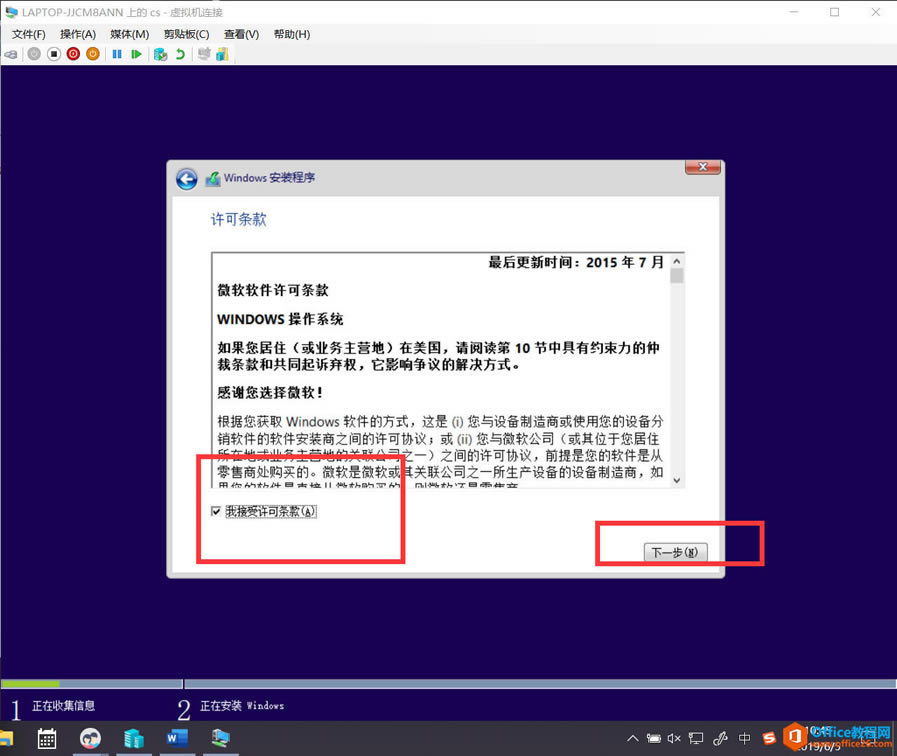This screenshot has height=756, width=897.
Task: Click the pen/link tray icon
Action: pyautogui.click(x=720, y=738)
